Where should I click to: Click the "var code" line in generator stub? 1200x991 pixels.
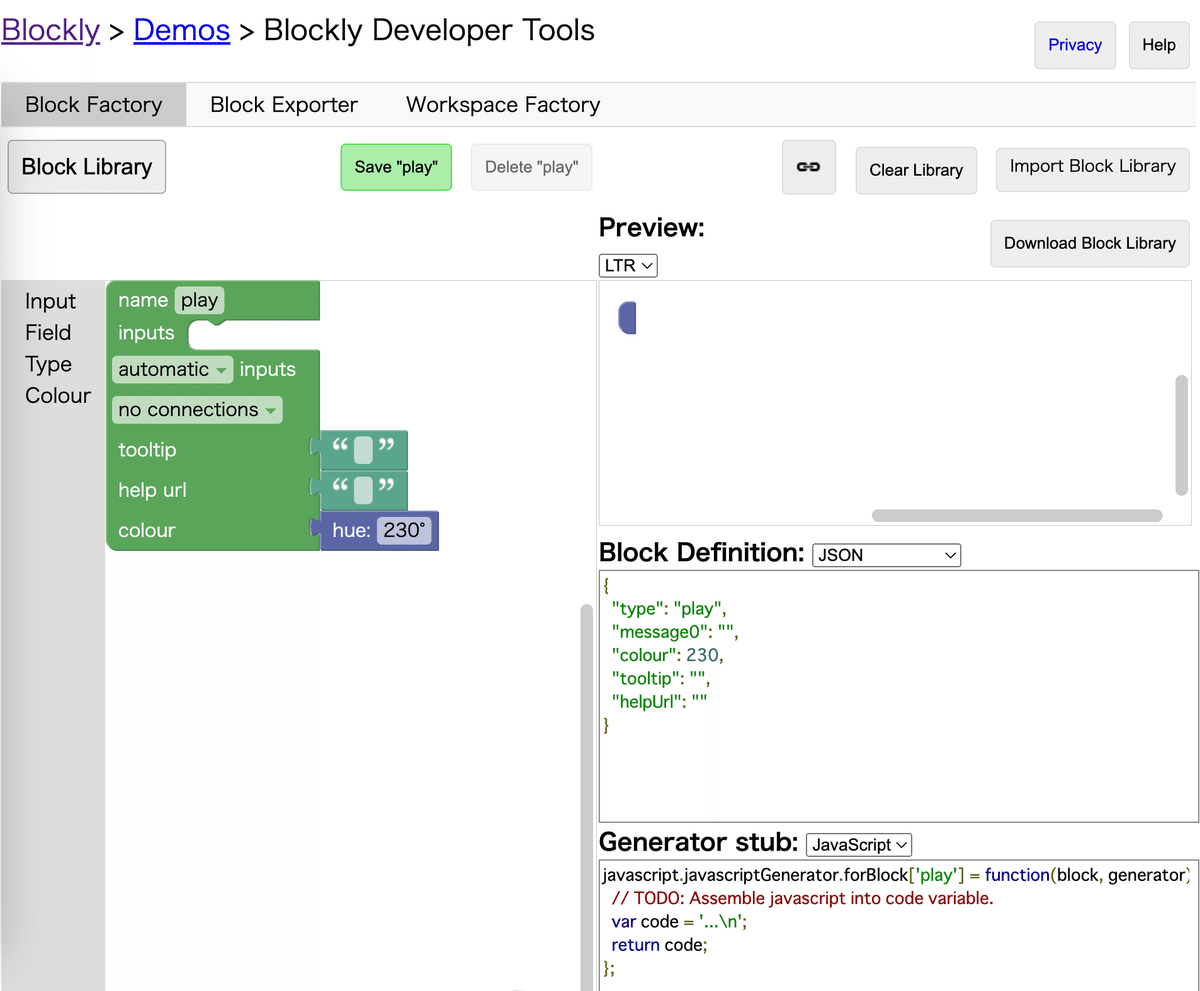click(x=680, y=922)
